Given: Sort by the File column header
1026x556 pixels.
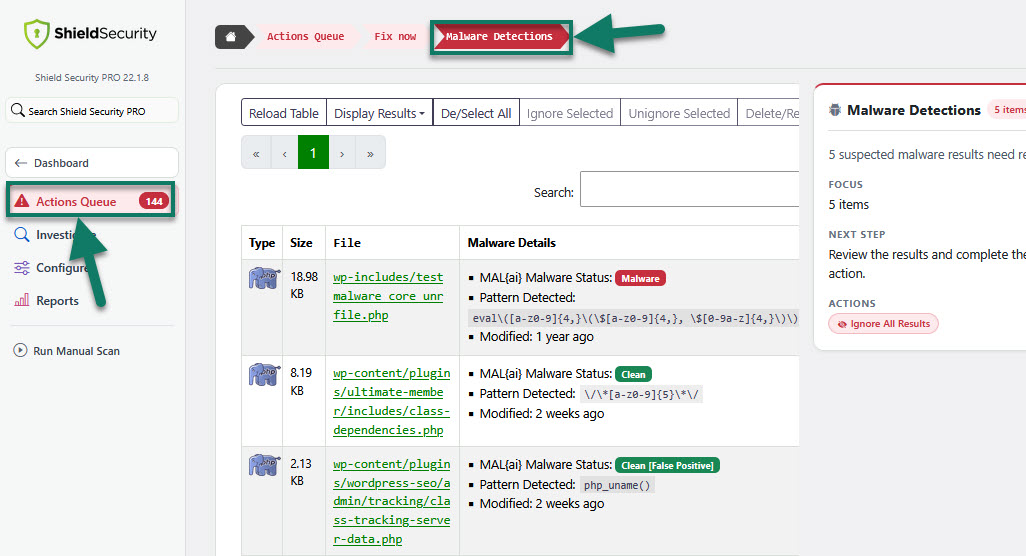Looking at the screenshot, I should [x=392, y=243].
